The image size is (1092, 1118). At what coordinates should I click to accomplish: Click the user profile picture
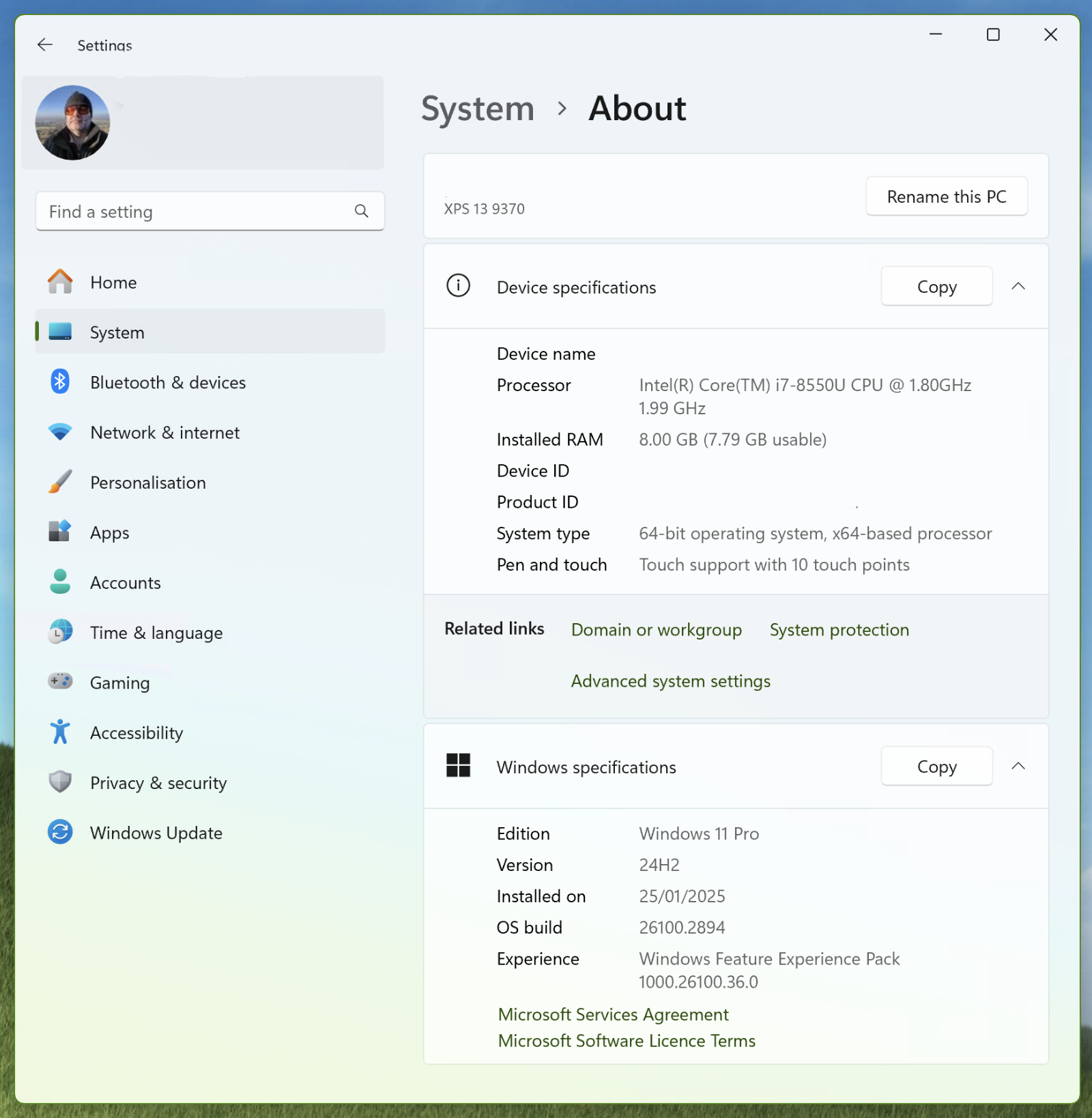(x=72, y=123)
